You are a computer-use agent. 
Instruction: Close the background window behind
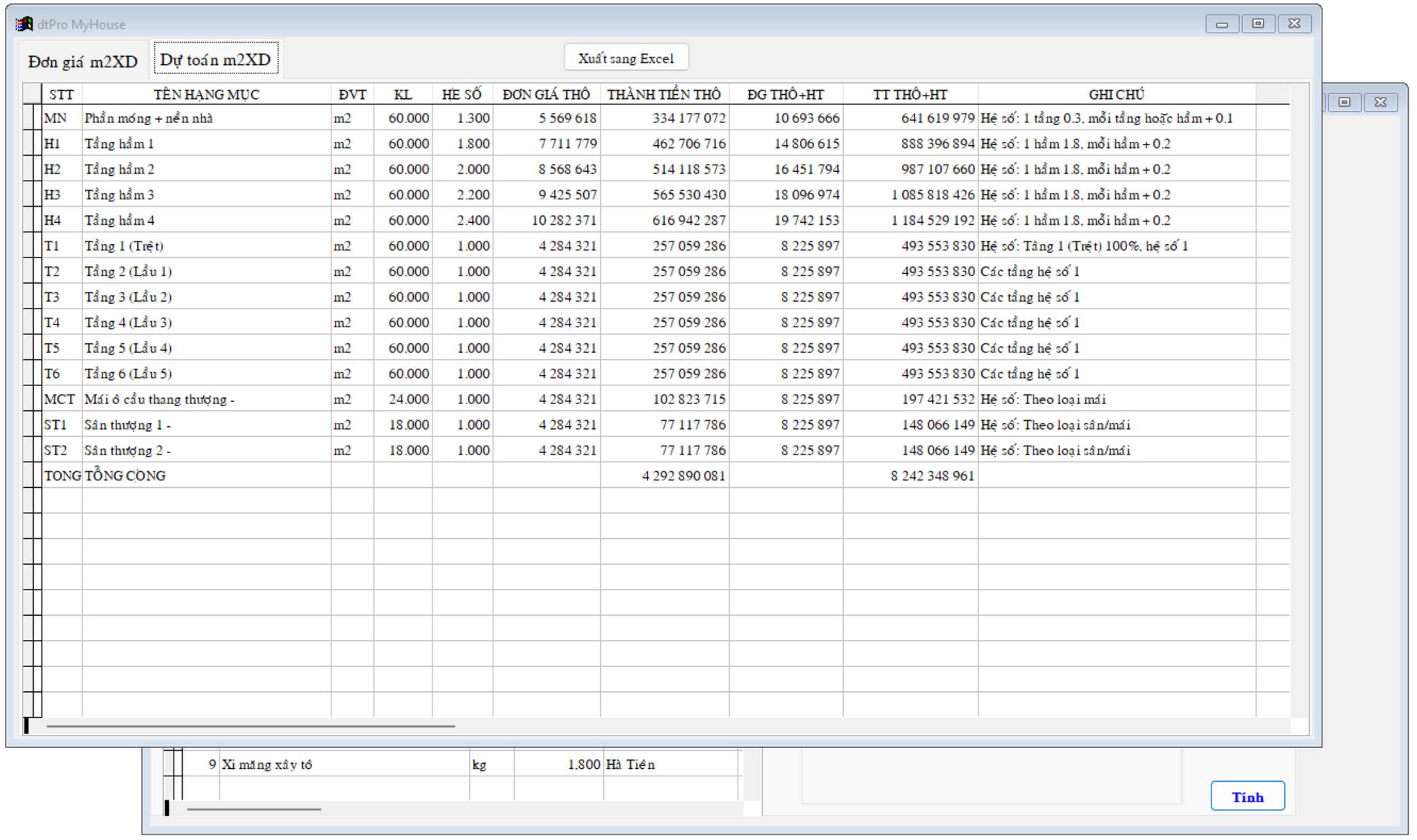(x=1380, y=102)
